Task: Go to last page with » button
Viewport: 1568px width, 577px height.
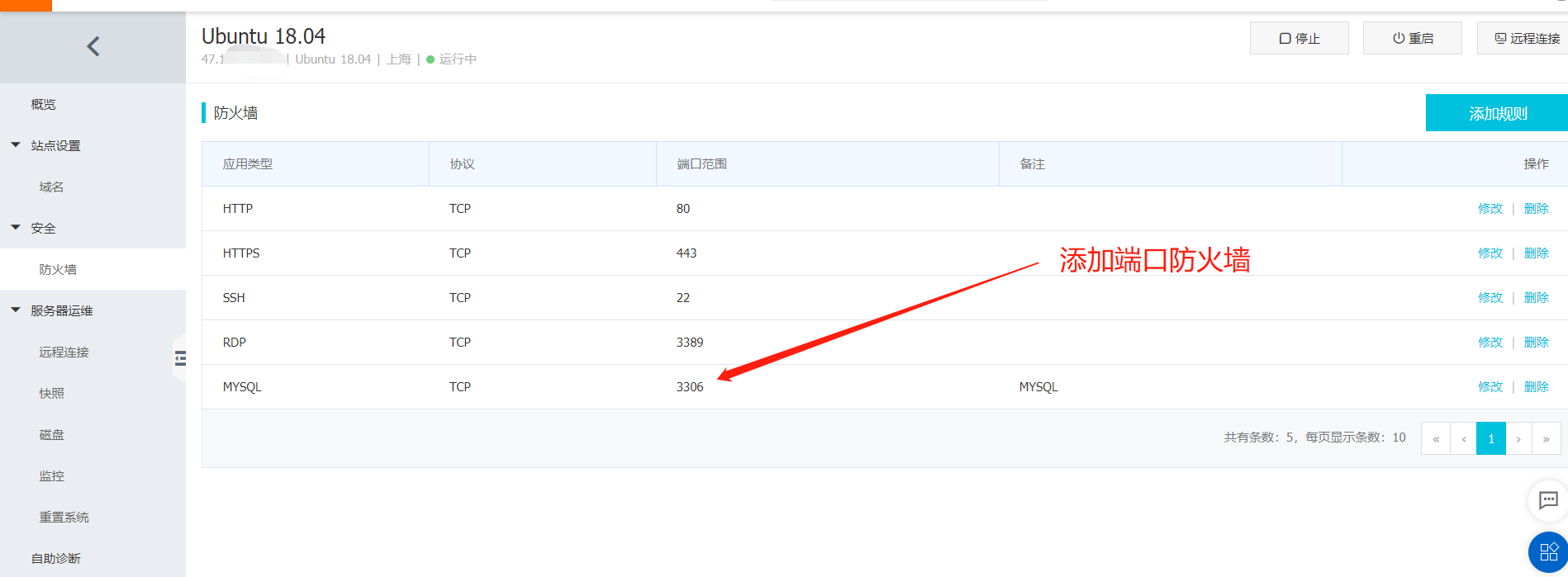Action: pos(1547,438)
